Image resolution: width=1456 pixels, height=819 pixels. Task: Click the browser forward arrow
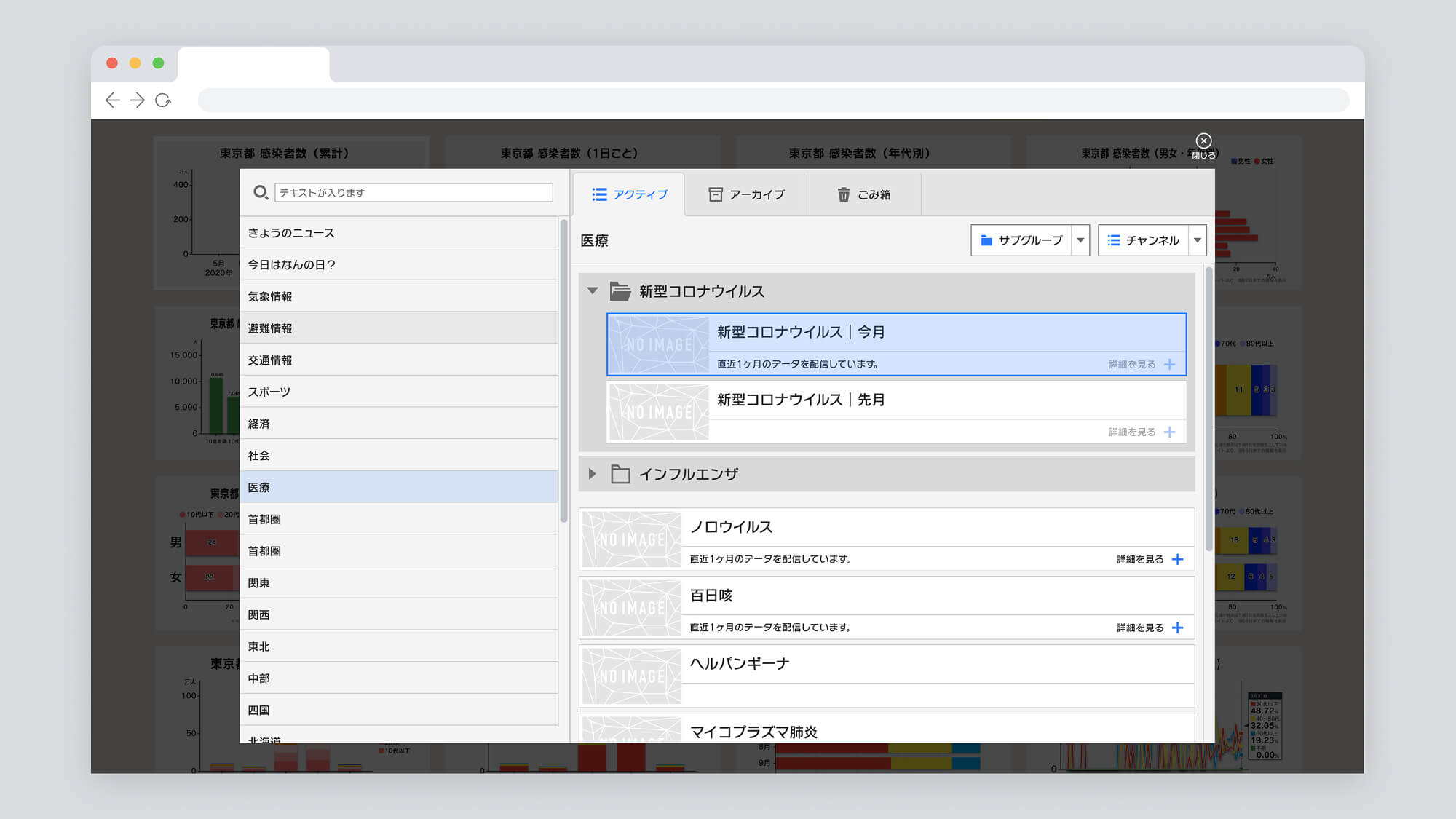point(137,100)
